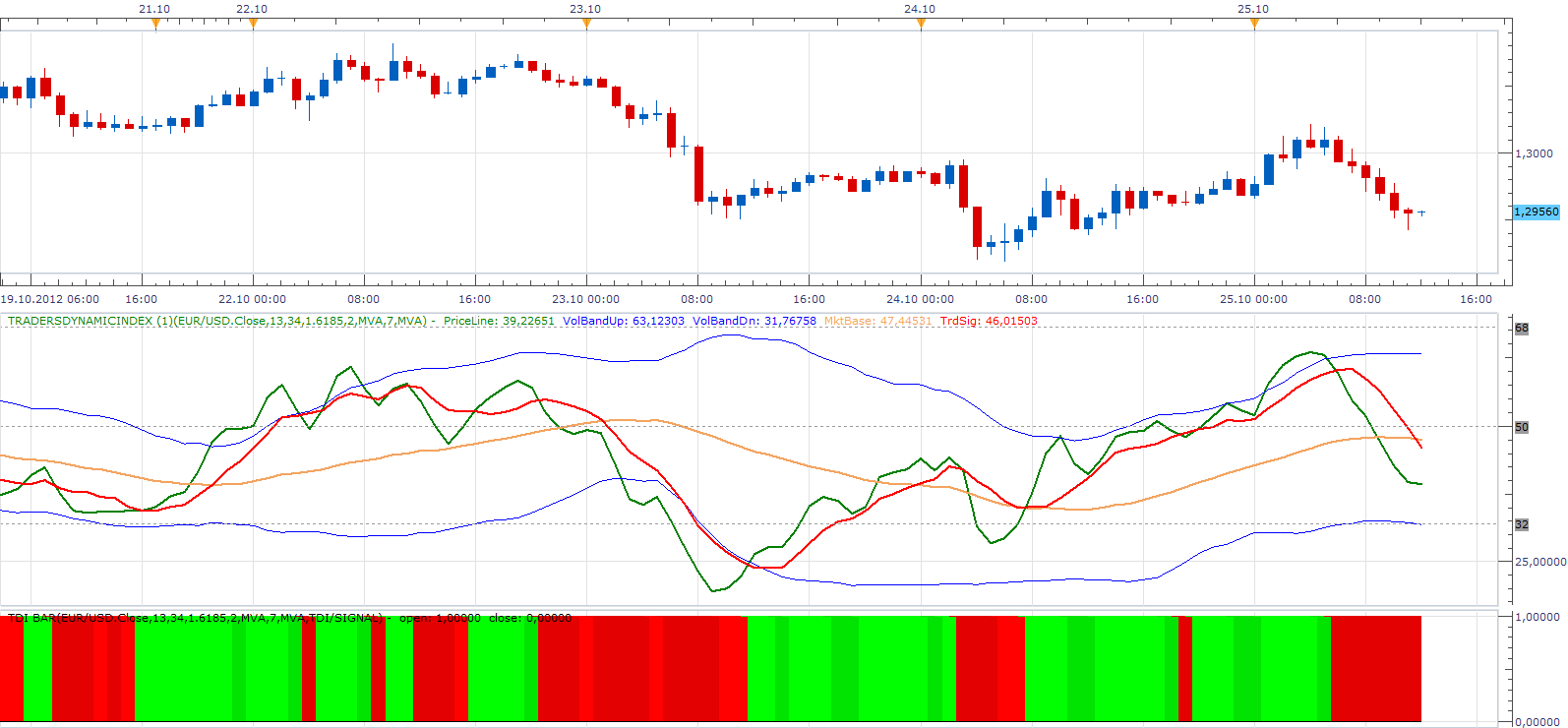Click the 23.10 00:00 time axis label
The height and width of the screenshot is (728, 1568).
[585, 299]
